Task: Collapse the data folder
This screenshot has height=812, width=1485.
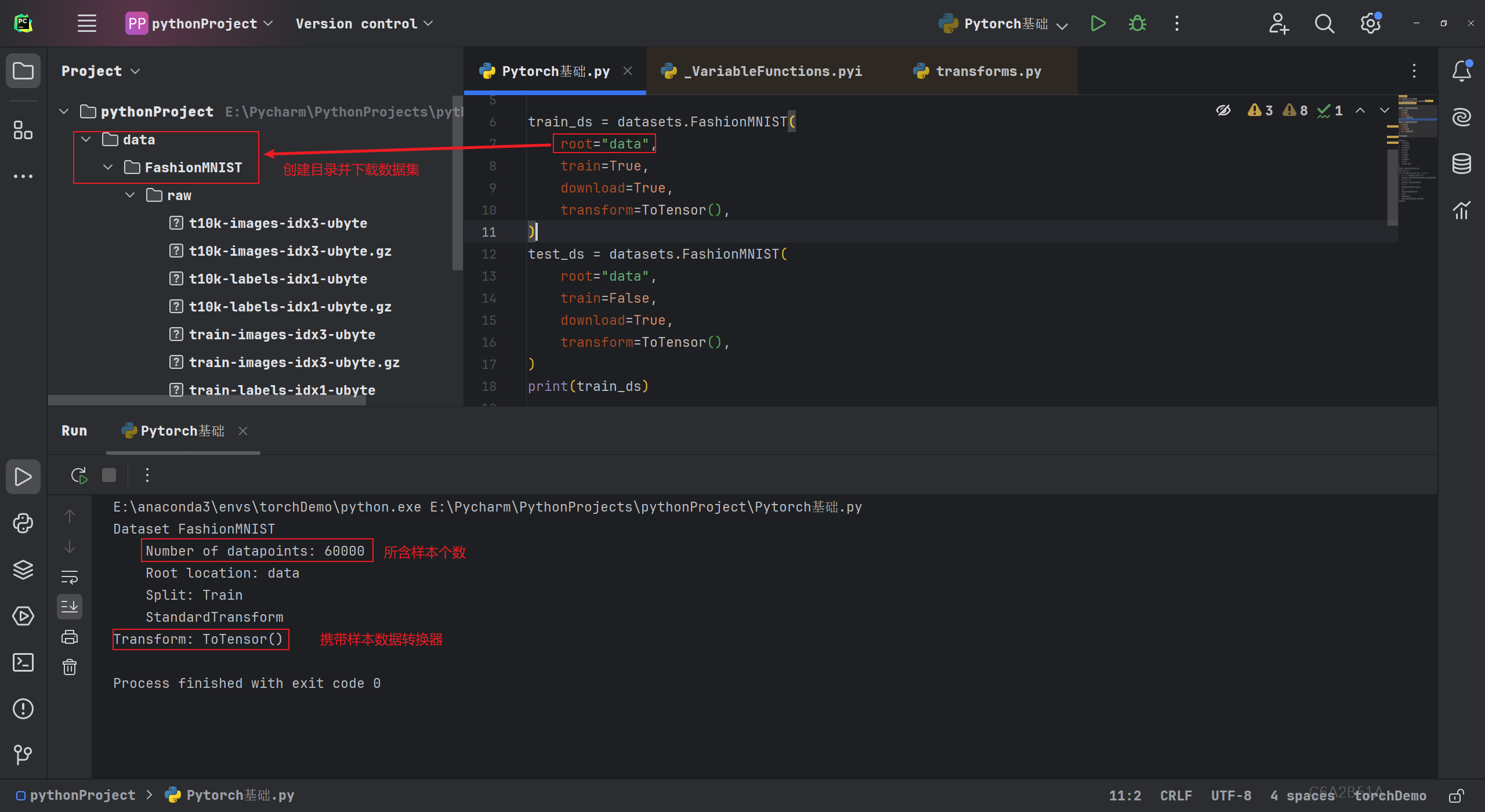Action: 86,140
